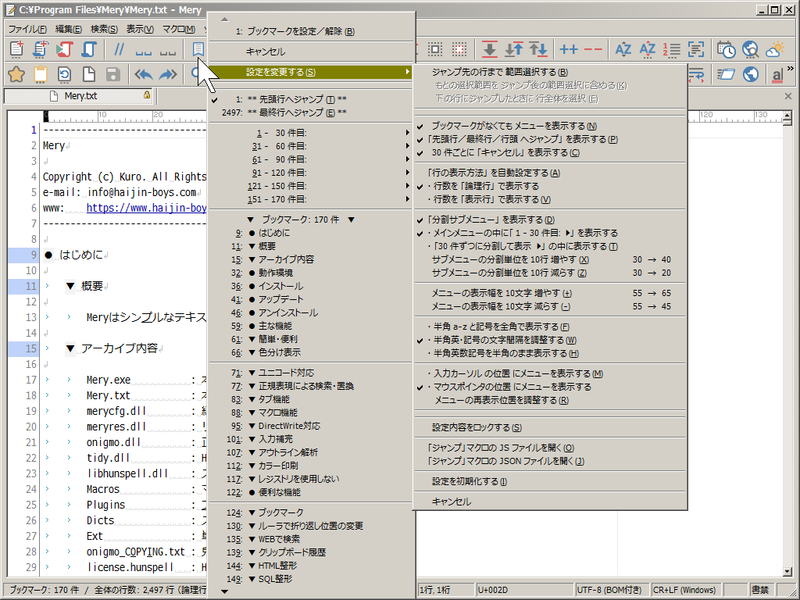Click the toolbar overflow chevron
Screen dimensions: 800x600
click(790, 68)
